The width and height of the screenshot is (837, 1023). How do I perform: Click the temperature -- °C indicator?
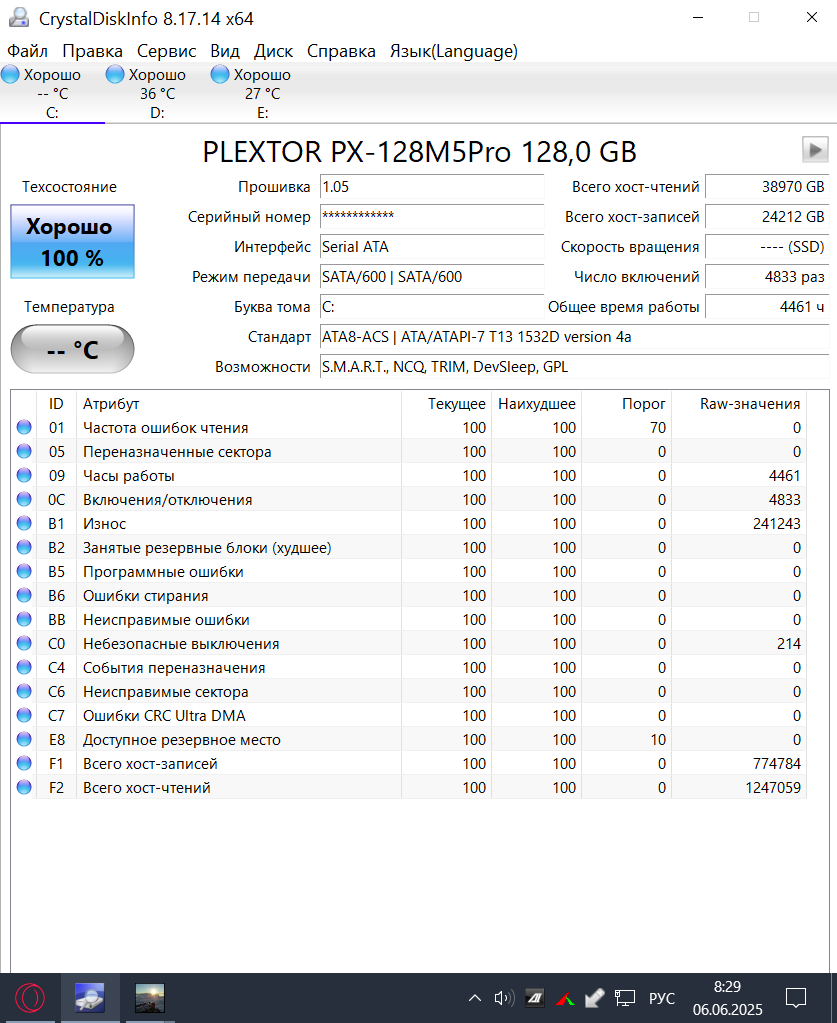pyautogui.click(x=72, y=349)
